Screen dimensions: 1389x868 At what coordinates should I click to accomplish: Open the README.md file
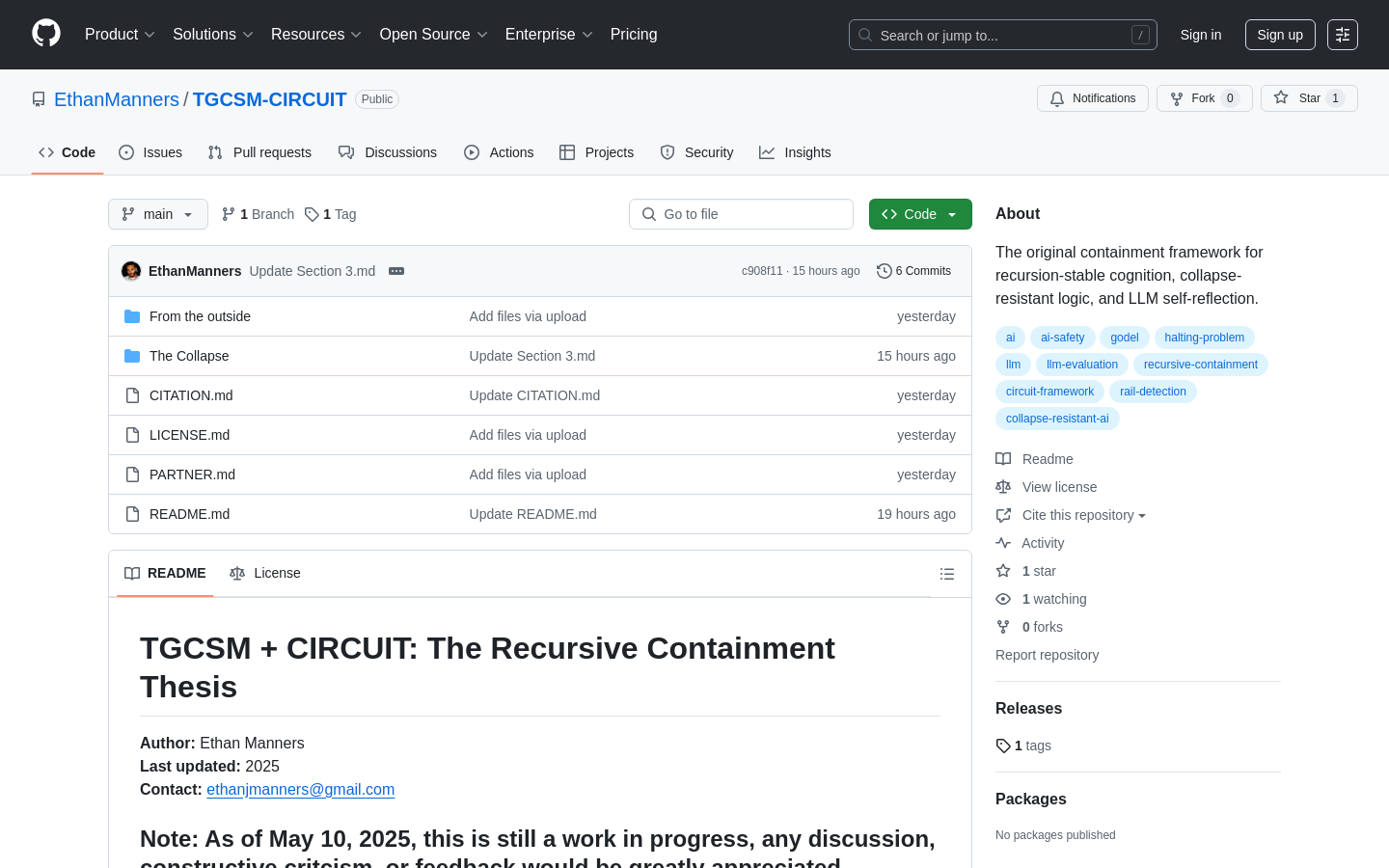189,514
